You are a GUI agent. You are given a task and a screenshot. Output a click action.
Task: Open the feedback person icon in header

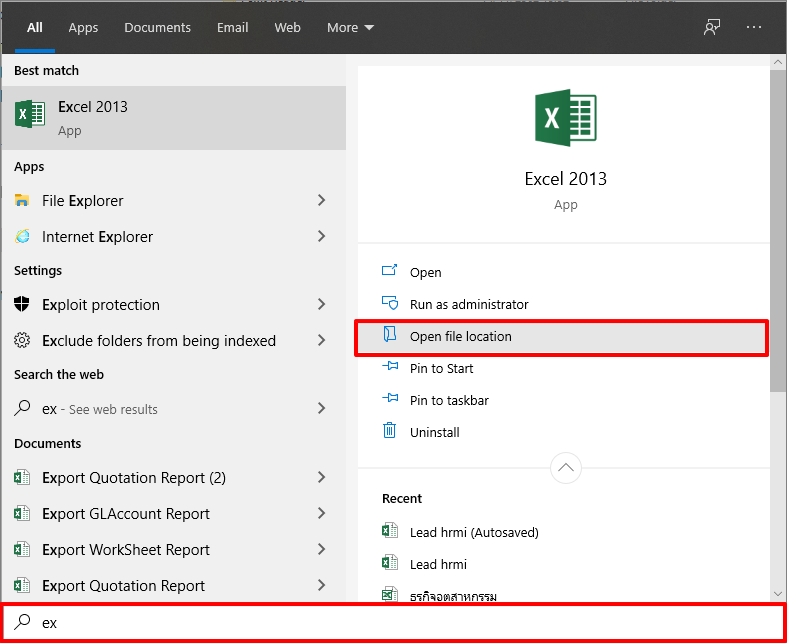point(712,27)
